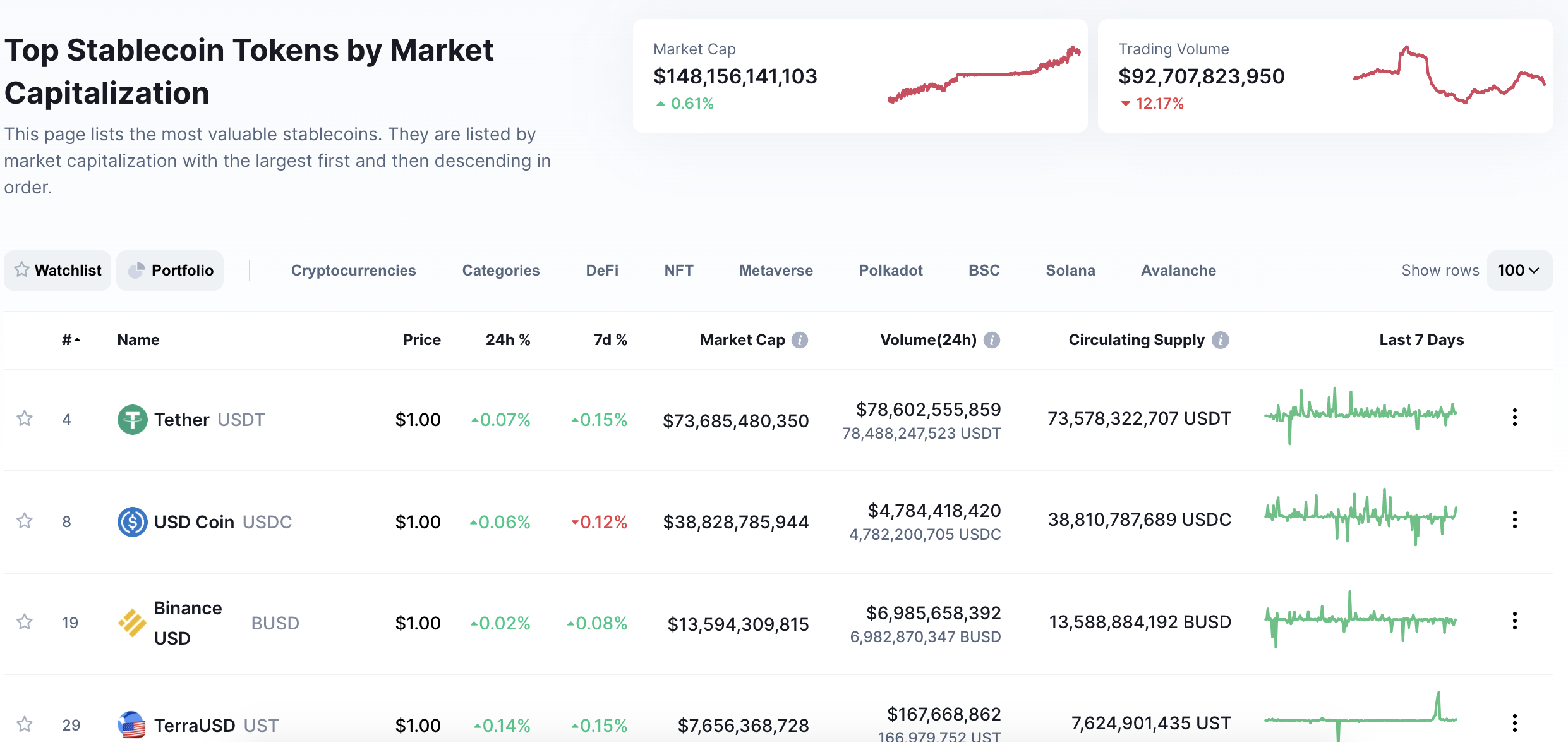1568x742 pixels.
Task: Switch to the BSC tab
Action: coord(984,271)
